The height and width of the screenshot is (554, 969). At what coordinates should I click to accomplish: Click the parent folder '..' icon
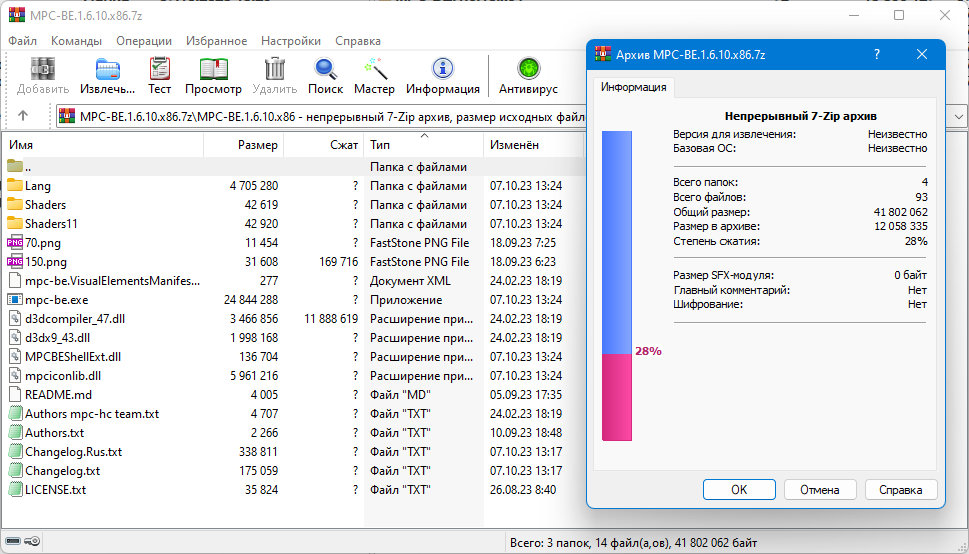pos(15,166)
